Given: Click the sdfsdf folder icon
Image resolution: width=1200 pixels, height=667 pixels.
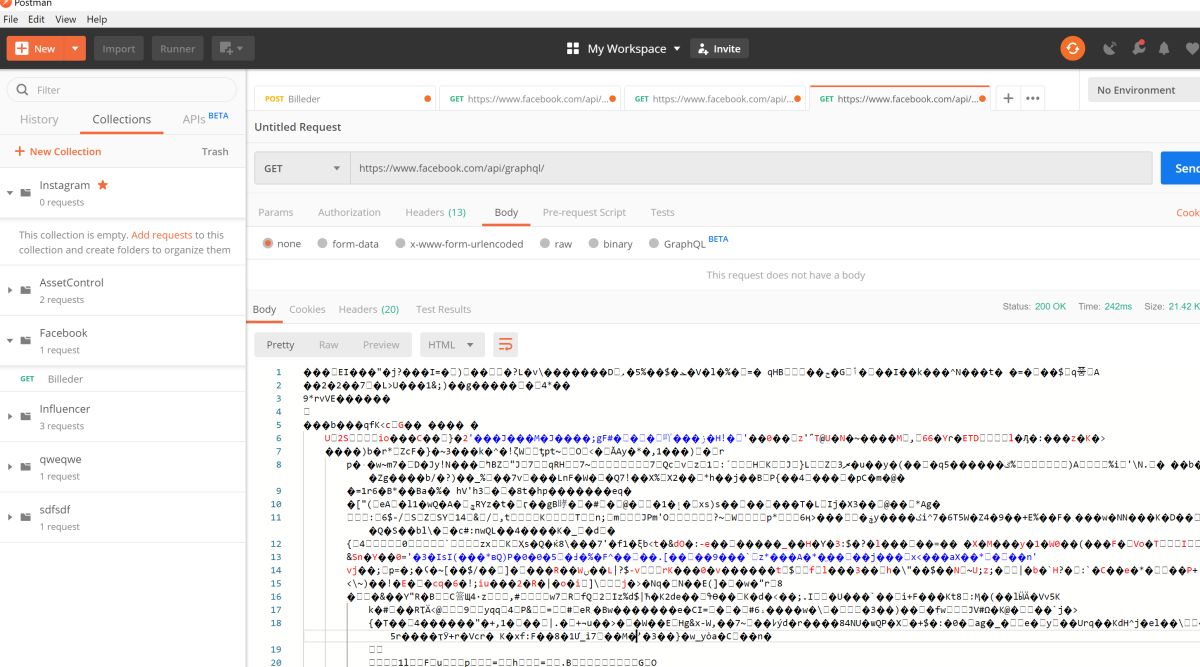Looking at the screenshot, I should coord(25,518).
